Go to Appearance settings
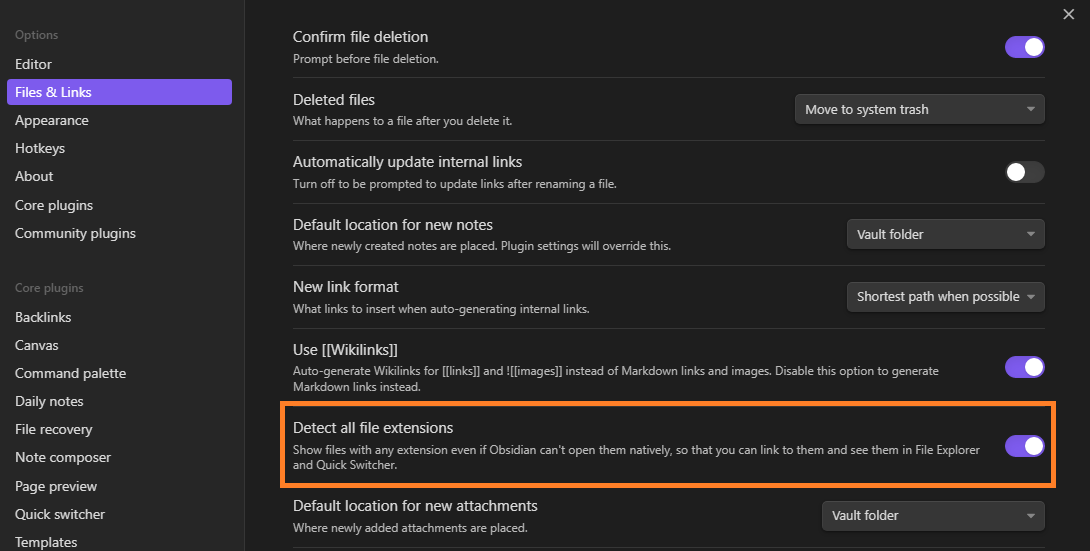Viewport: 1090px width, 551px height. [x=52, y=120]
